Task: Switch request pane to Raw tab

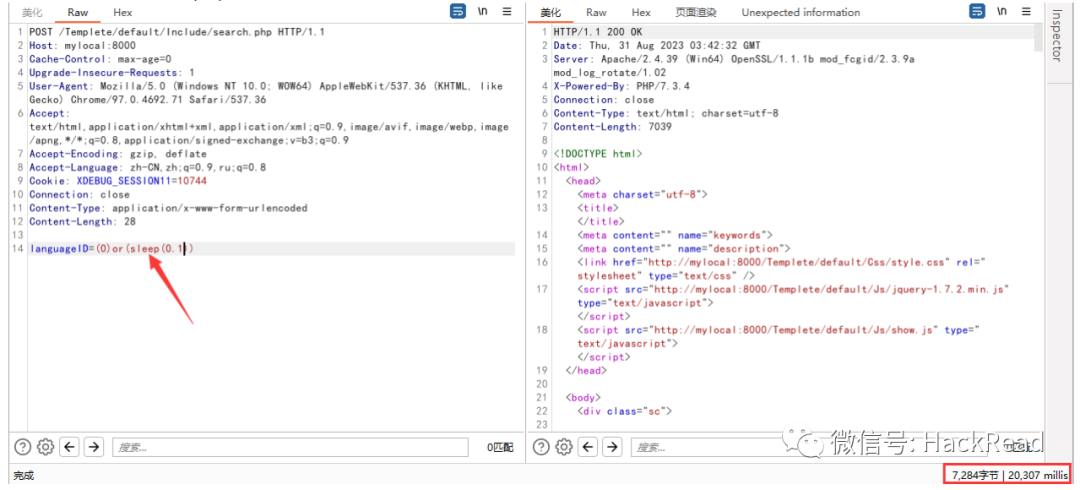Action: [77, 12]
